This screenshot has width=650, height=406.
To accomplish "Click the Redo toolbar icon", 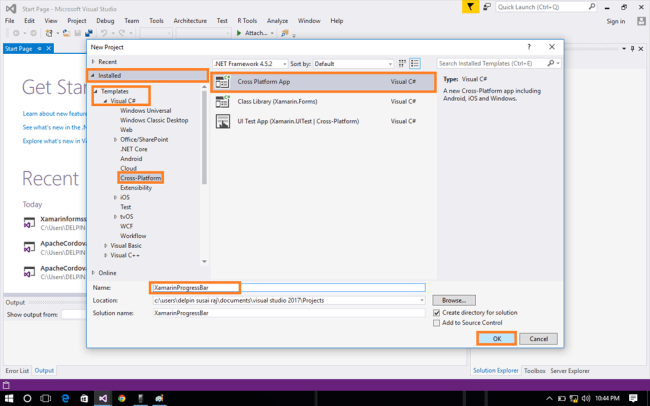I will click(x=122, y=33).
